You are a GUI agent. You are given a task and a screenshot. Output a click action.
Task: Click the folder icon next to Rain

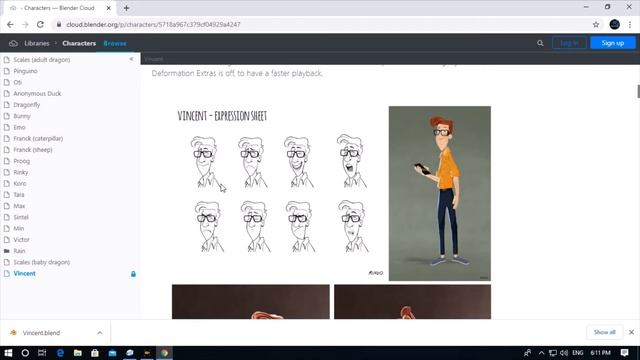tap(7, 251)
